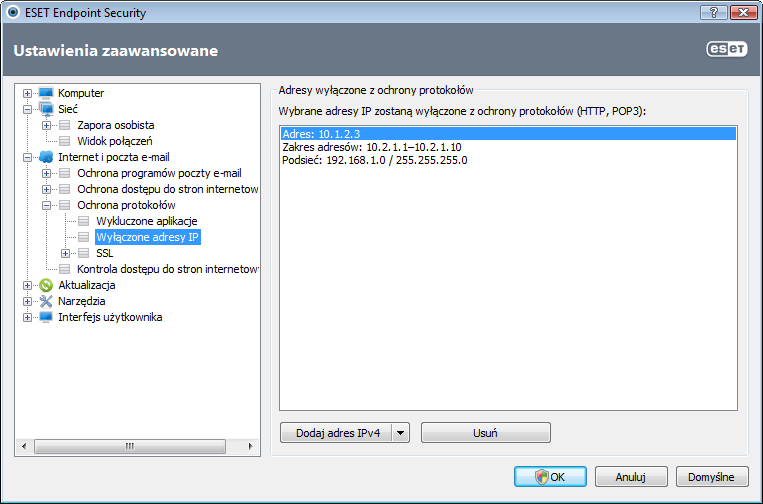Click the green Aktualizacja refresh icon

click(46, 285)
